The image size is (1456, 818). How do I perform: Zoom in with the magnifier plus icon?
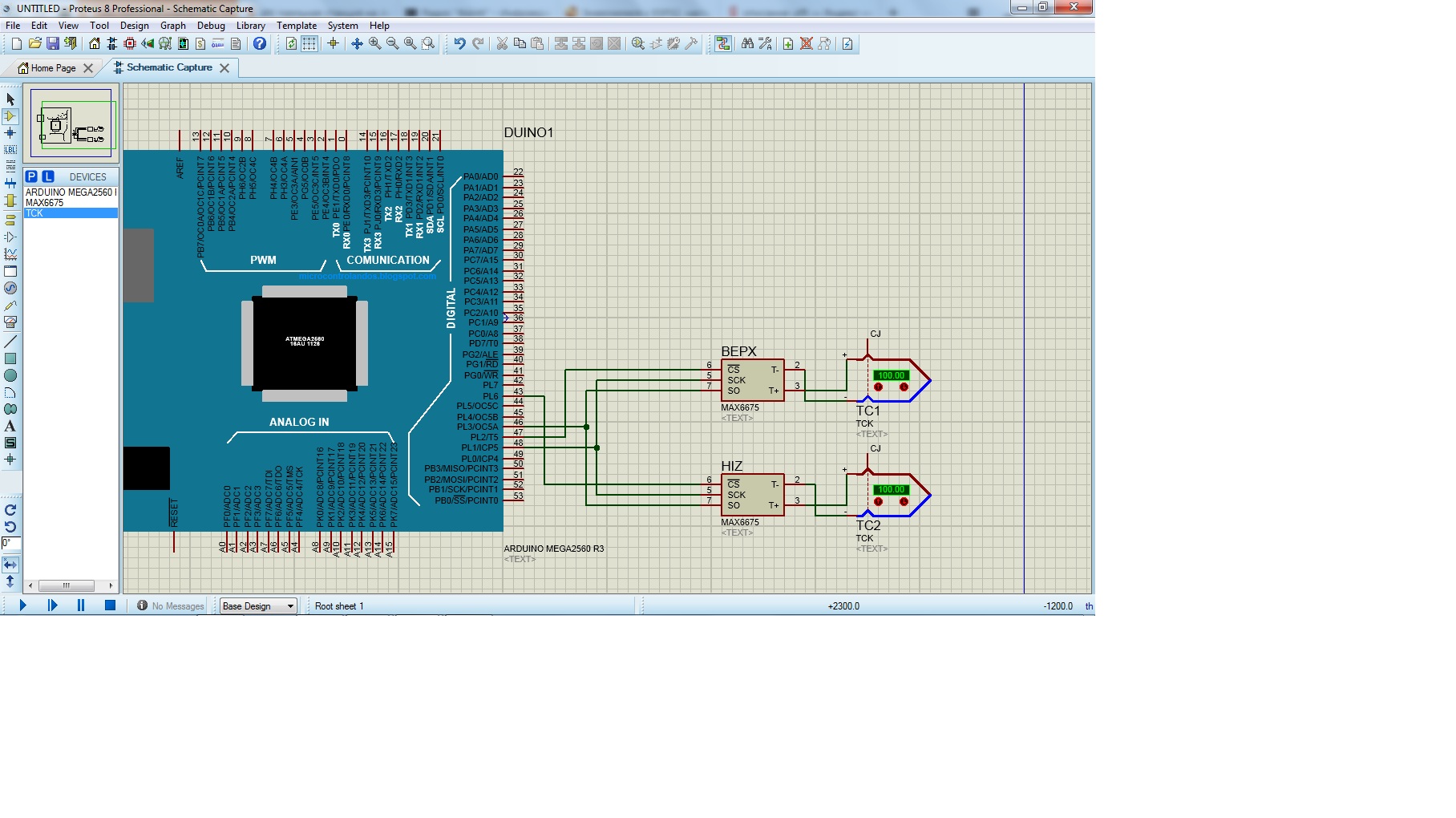374,43
